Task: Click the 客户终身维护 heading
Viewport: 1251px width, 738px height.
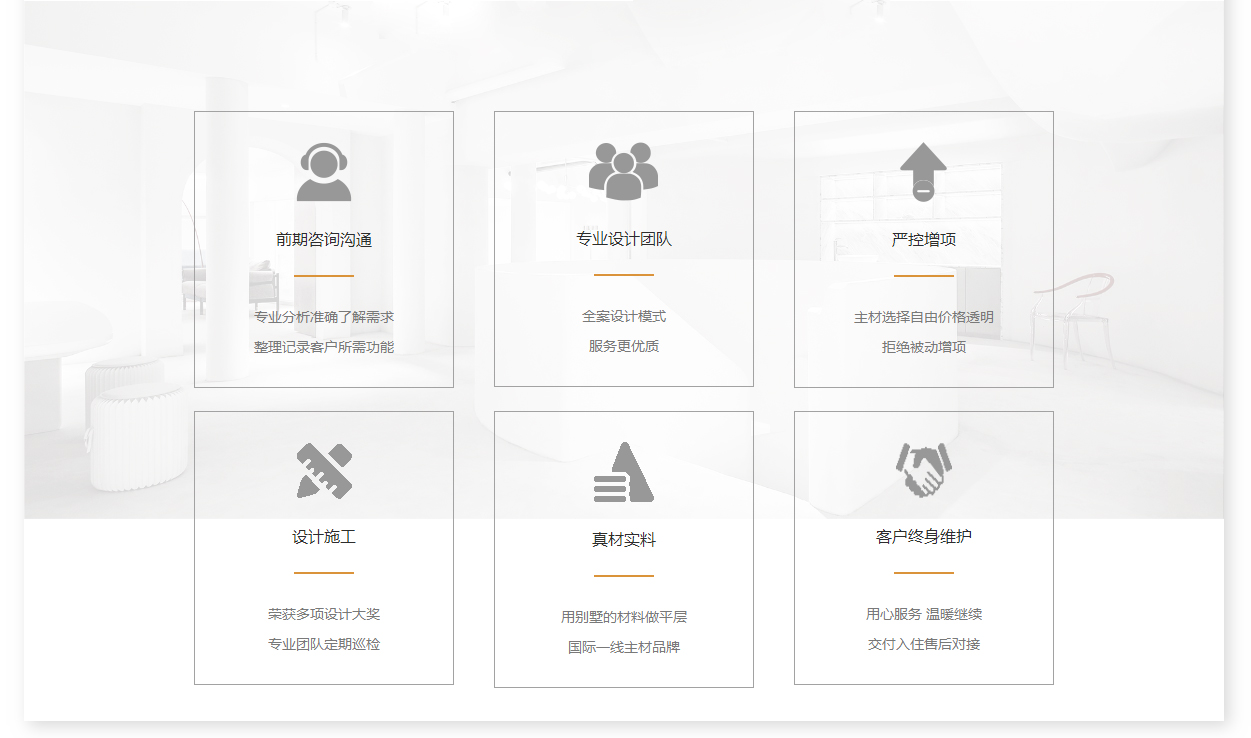Action: (924, 537)
